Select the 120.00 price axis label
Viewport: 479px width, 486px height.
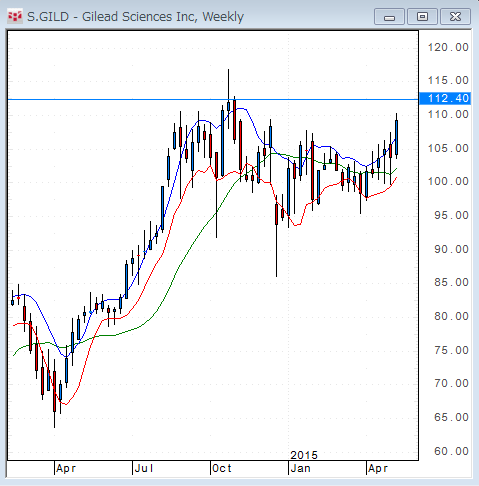click(448, 47)
